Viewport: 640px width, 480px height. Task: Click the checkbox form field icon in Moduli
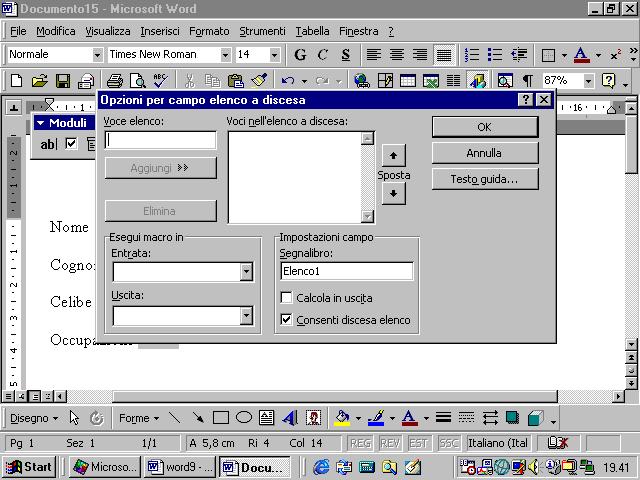[71, 144]
